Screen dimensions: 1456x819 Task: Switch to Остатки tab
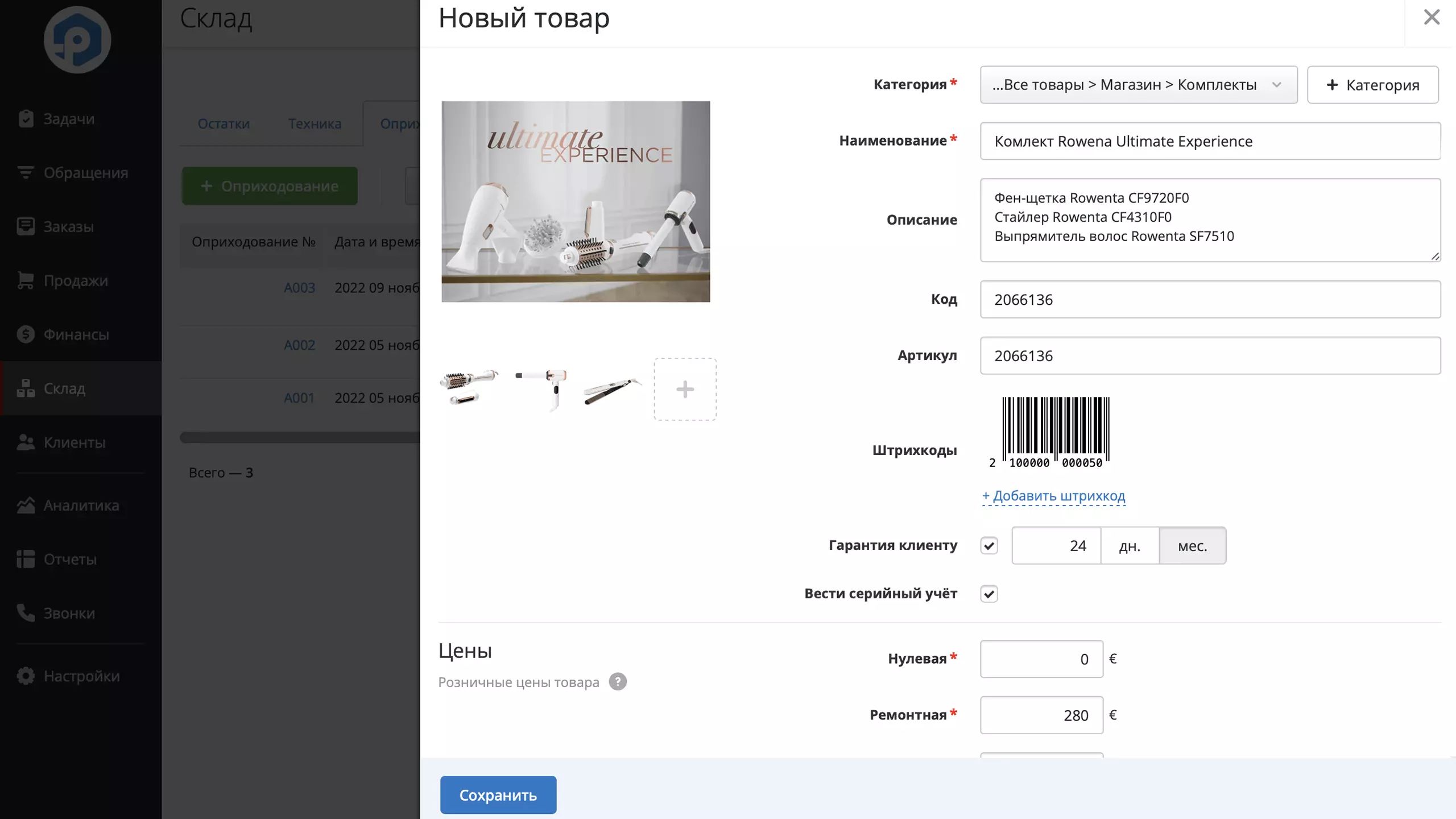pyautogui.click(x=224, y=123)
